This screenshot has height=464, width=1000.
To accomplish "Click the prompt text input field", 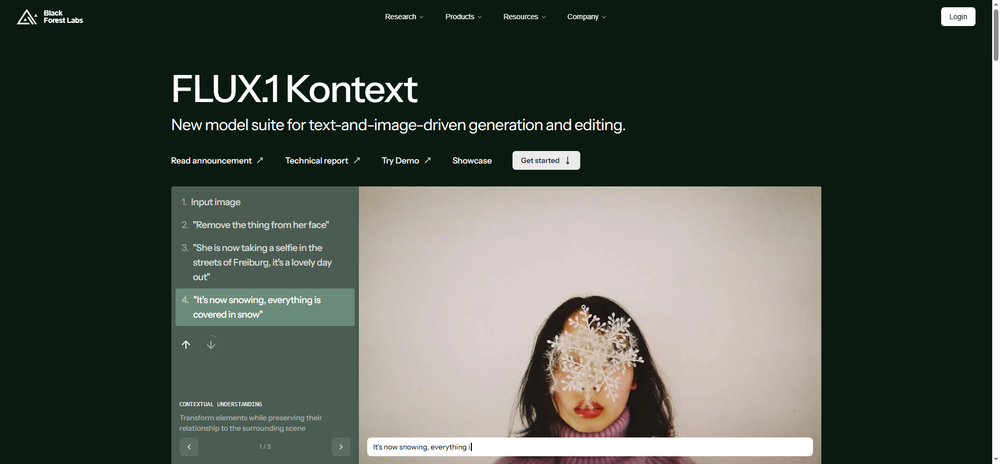I will point(590,447).
